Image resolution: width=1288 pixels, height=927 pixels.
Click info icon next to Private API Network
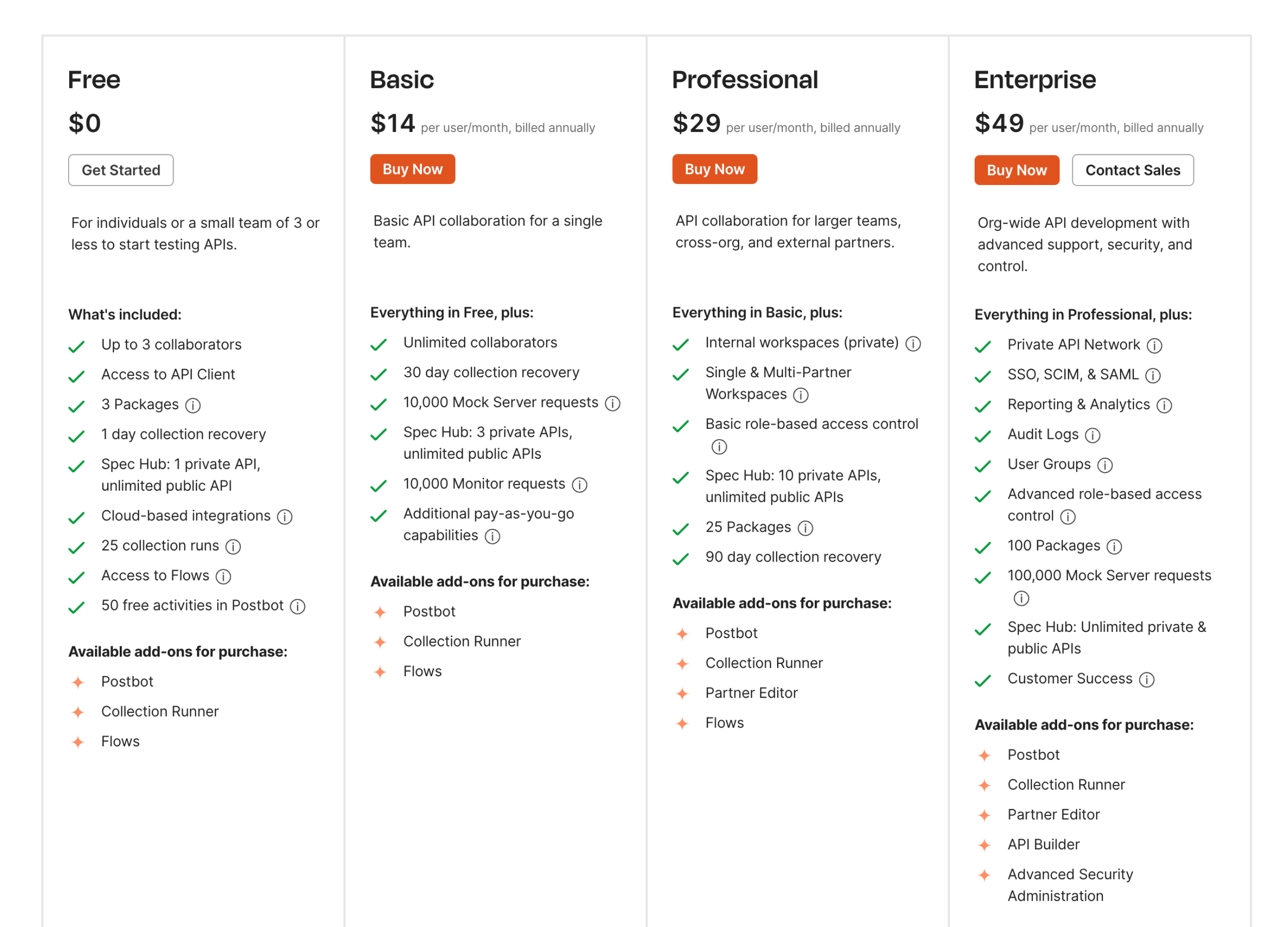click(x=1154, y=346)
